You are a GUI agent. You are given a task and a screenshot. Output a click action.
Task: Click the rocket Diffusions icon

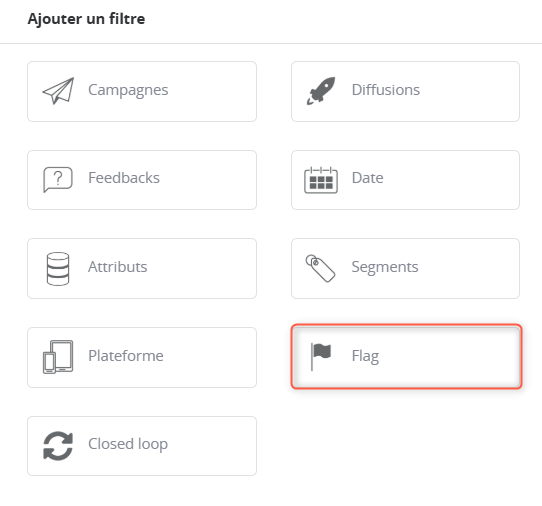coord(321,91)
